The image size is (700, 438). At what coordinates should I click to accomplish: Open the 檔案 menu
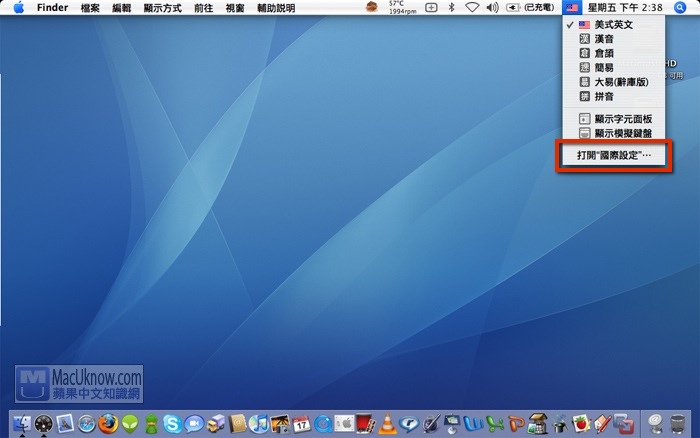[x=90, y=8]
